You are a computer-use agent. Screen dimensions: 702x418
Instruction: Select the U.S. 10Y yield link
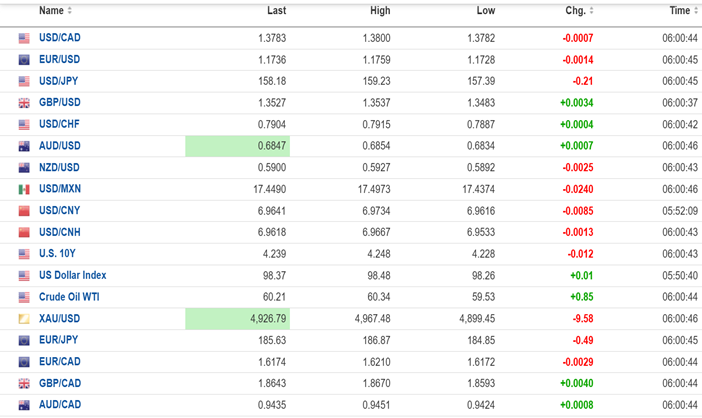pyautogui.click(x=58, y=254)
